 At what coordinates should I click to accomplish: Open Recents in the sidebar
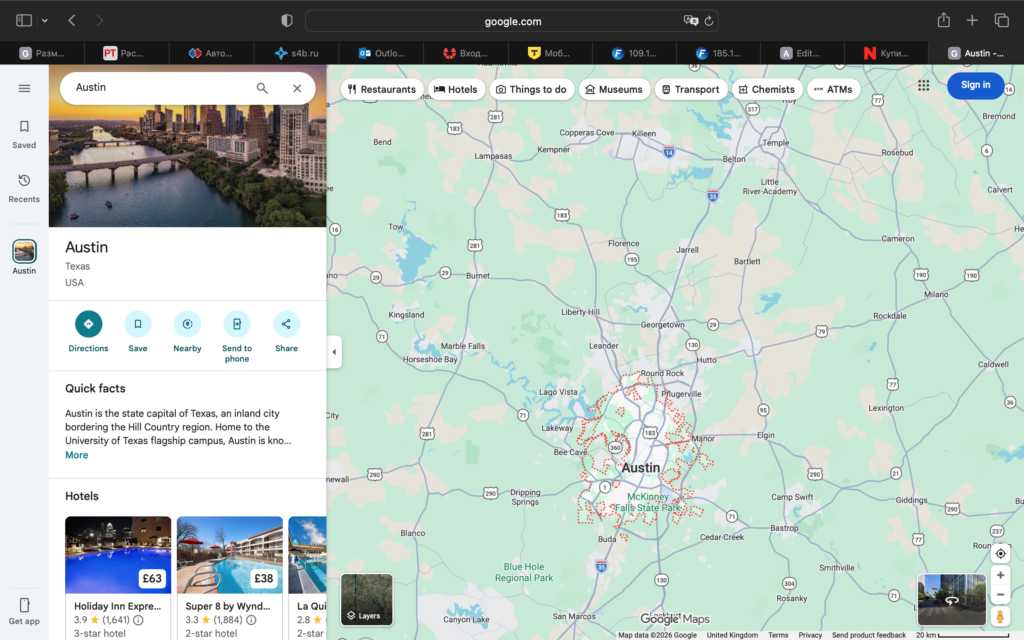tap(24, 187)
